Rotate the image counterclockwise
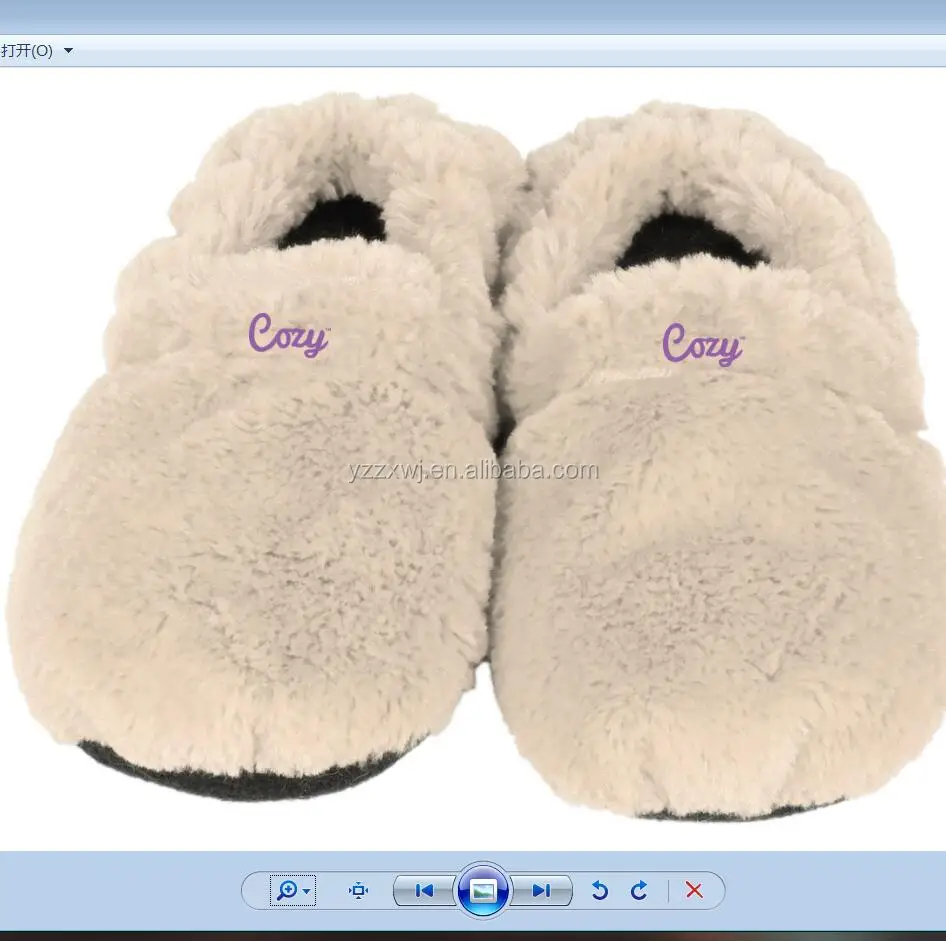 pos(600,890)
